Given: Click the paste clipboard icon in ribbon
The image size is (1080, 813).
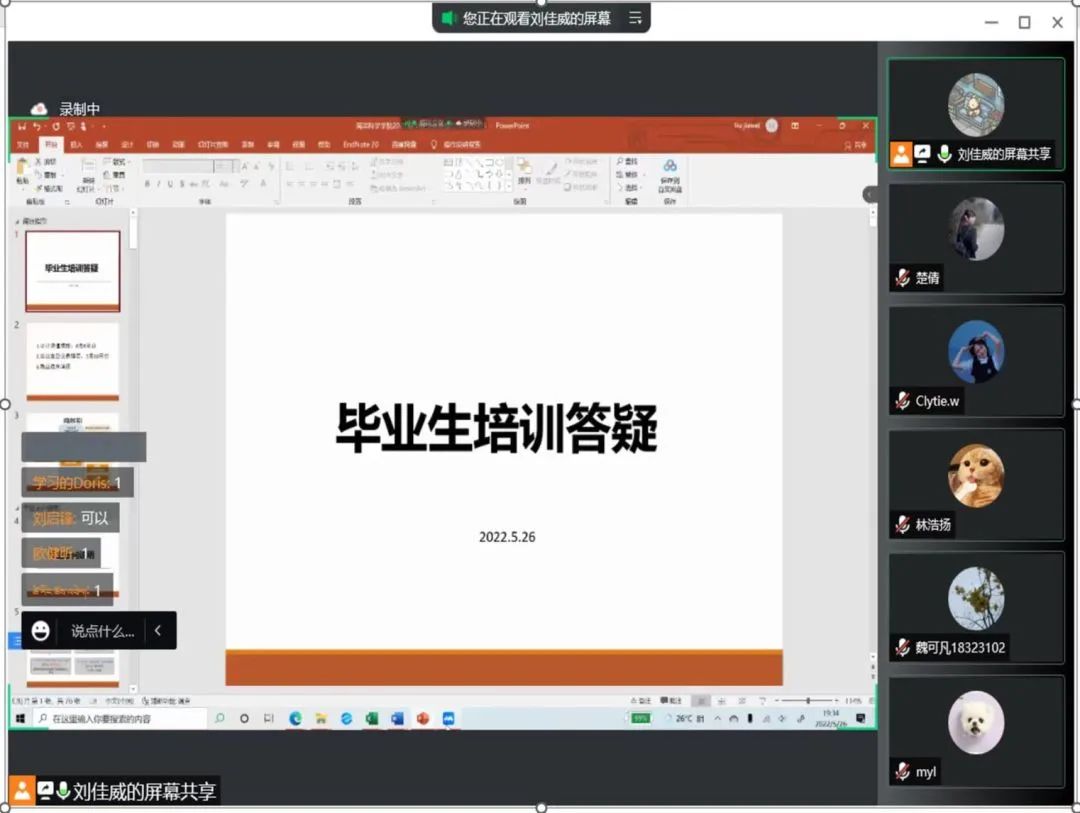Looking at the screenshot, I should 22,172.
